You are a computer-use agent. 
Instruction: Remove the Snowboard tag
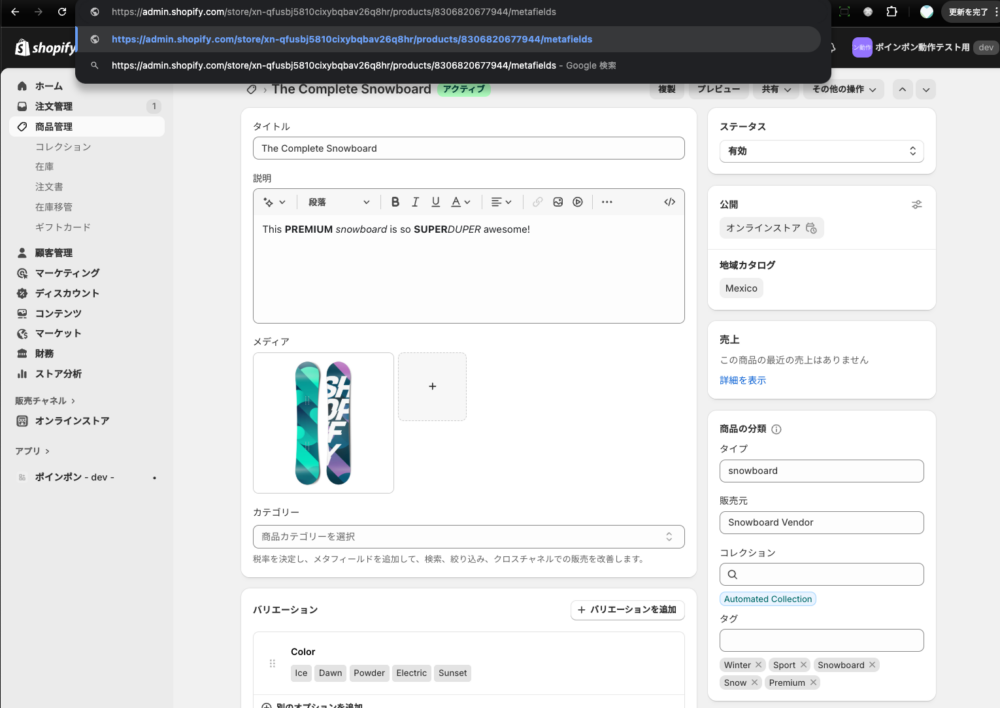point(872,665)
